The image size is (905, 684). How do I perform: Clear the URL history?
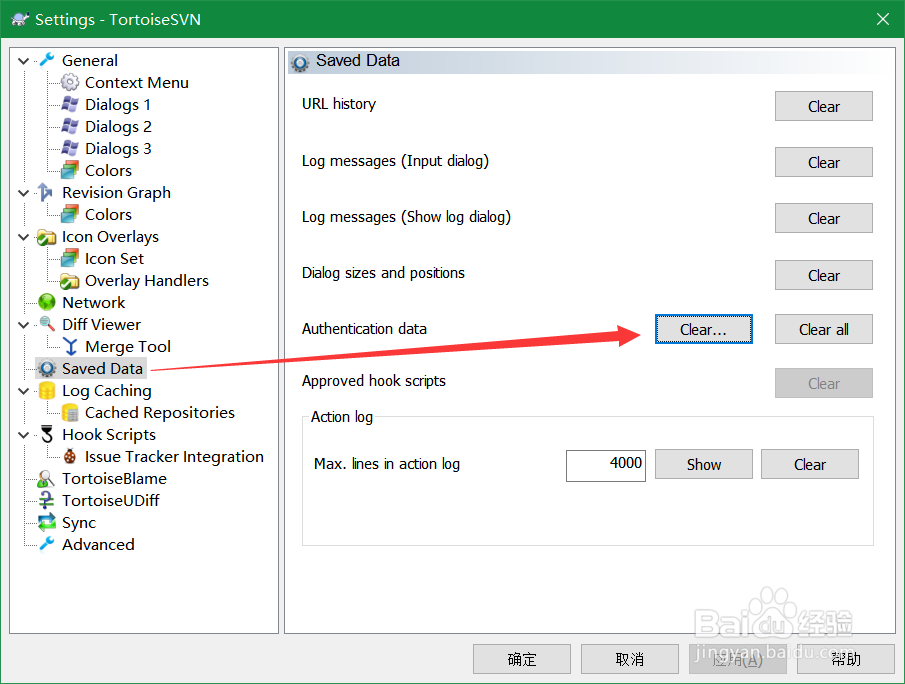824,106
